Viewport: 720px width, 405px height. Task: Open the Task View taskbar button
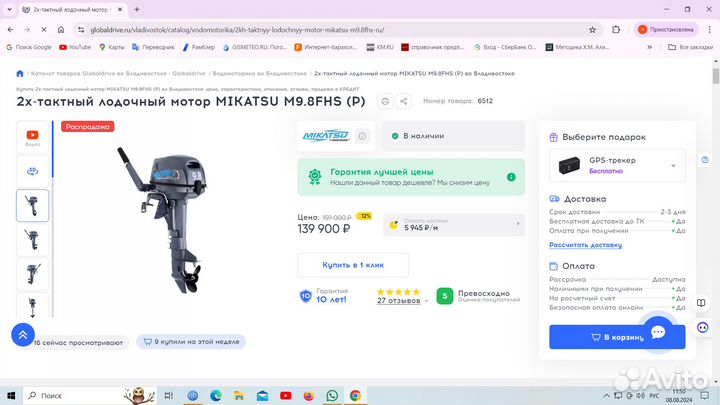pos(169,395)
